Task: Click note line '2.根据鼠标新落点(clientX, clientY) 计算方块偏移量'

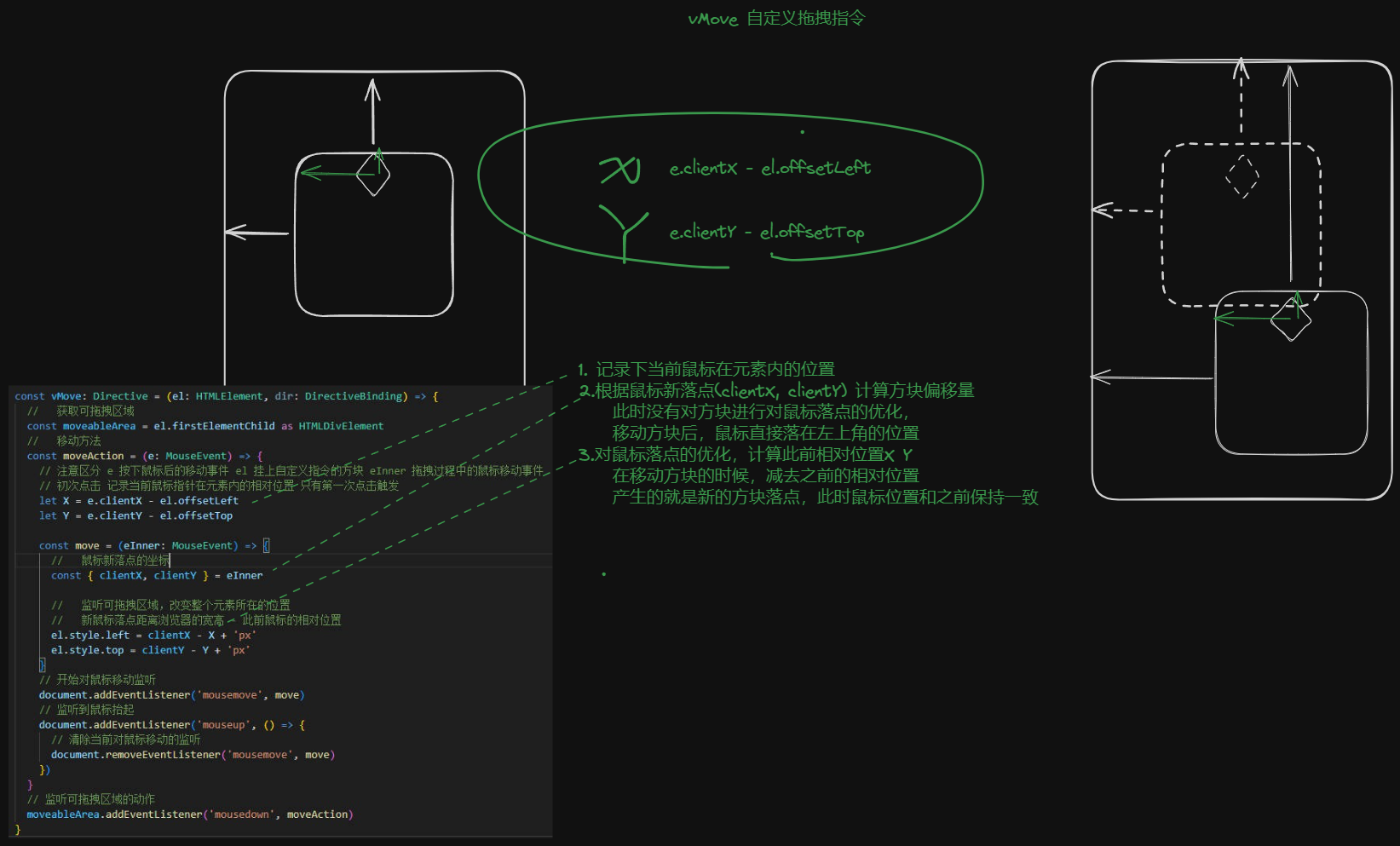Action: pos(776,390)
